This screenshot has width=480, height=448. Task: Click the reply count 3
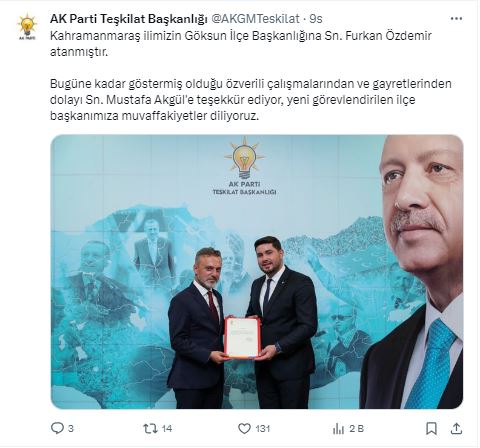pos(71,428)
